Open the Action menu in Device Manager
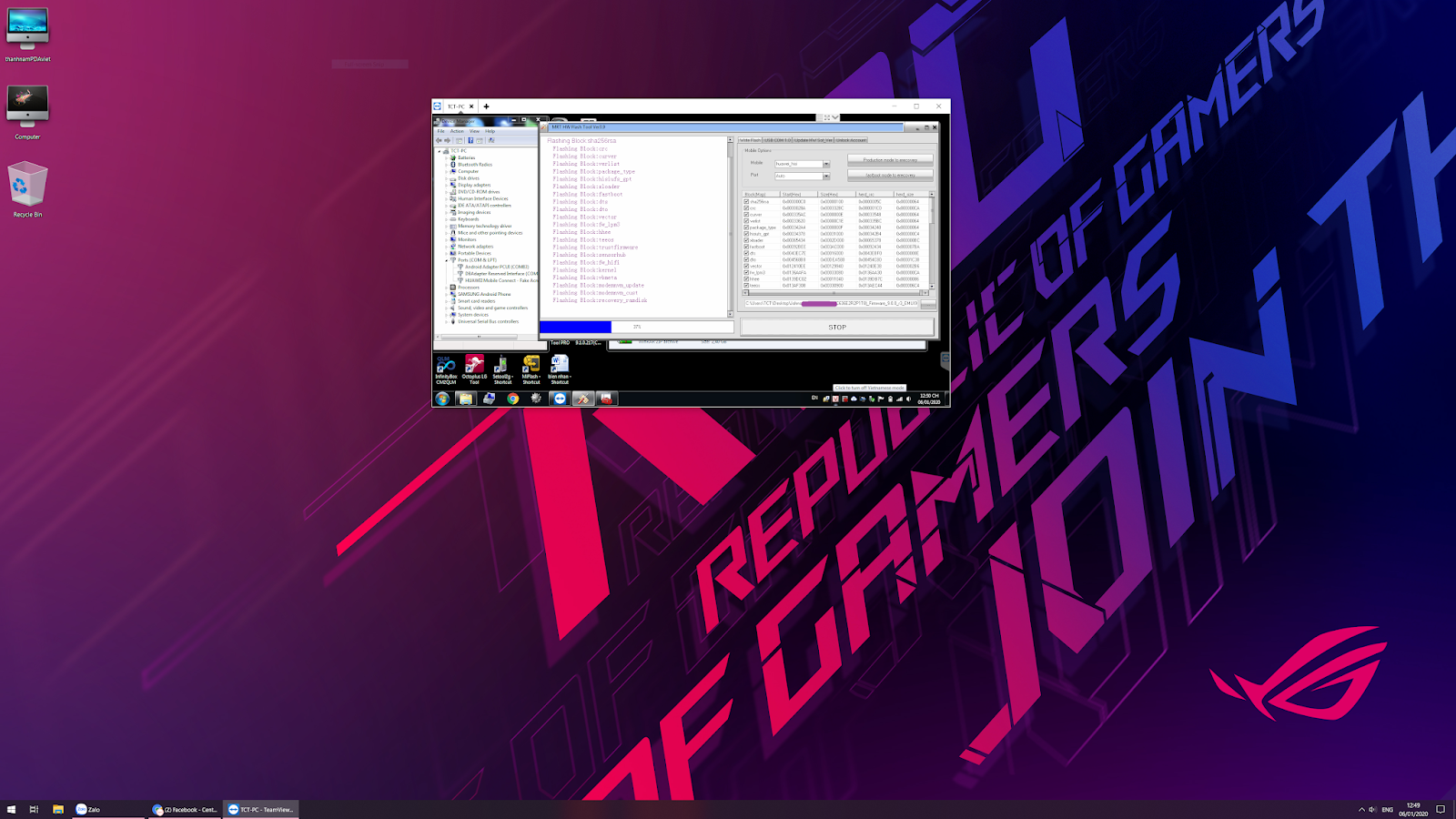Image resolution: width=1456 pixels, height=819 pixels. (457, 131)
